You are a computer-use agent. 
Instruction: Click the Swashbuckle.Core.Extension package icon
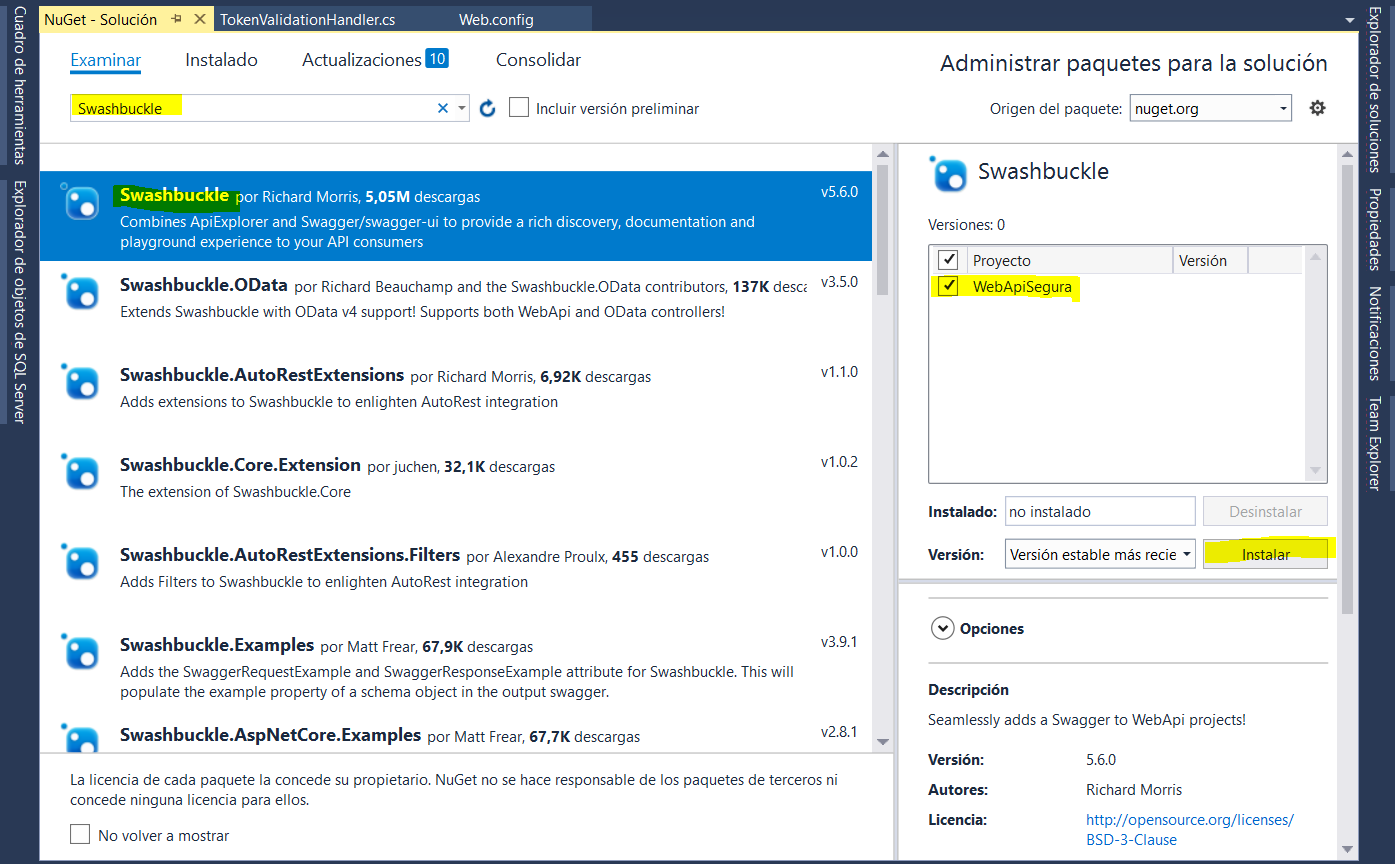pyautogui.click(x=81, y=472)
